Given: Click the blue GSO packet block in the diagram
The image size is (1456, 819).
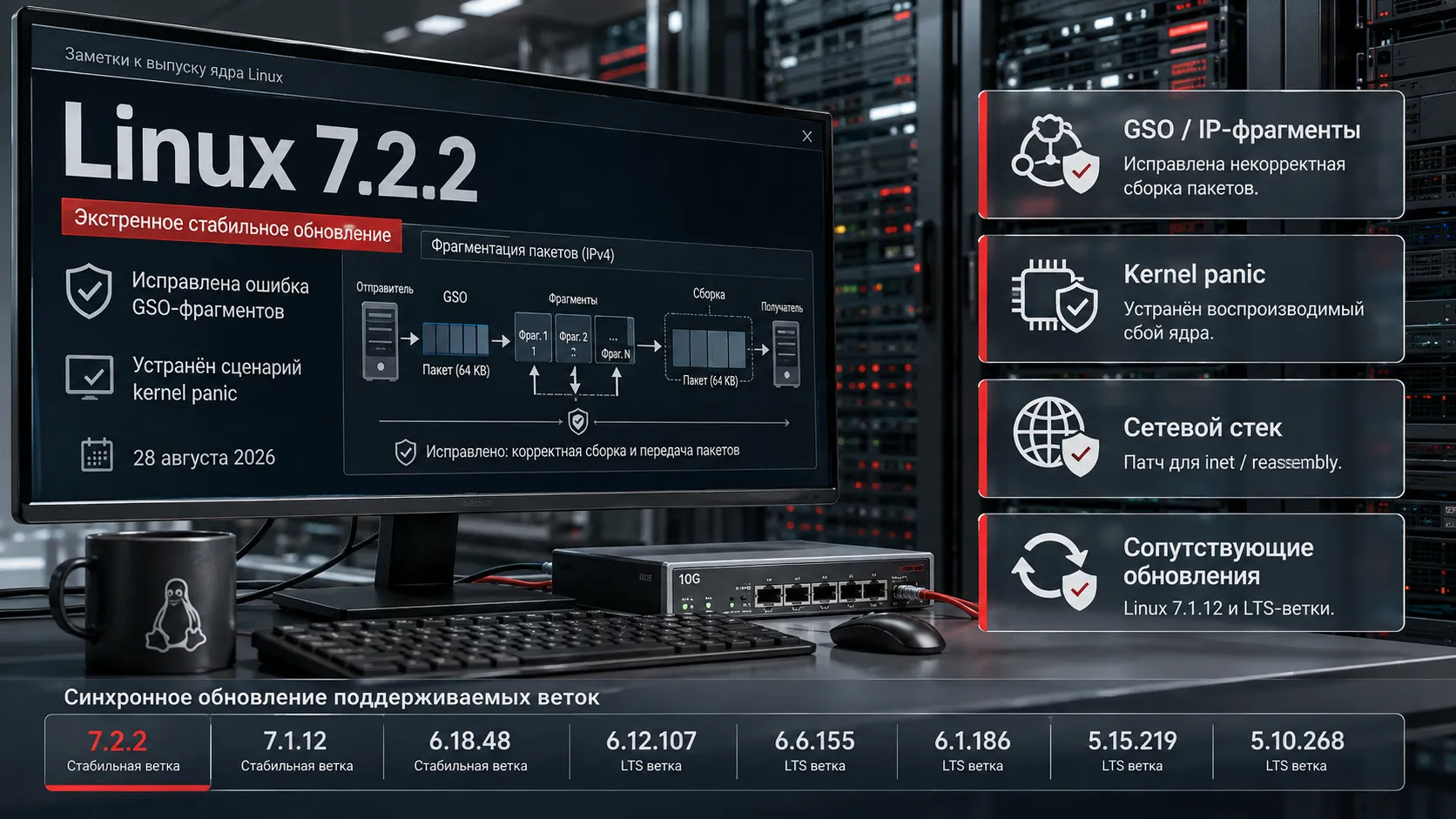Looking at the screenshot, I should coord(455,339).
